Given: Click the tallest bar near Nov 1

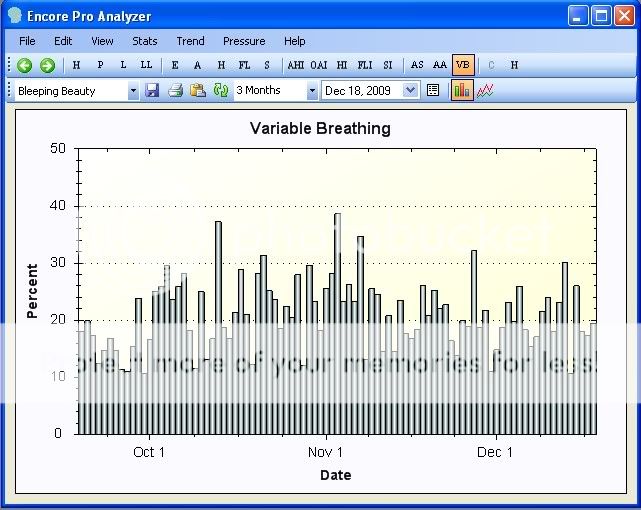Looking at the screenshot, I should [x=337, y=320].
